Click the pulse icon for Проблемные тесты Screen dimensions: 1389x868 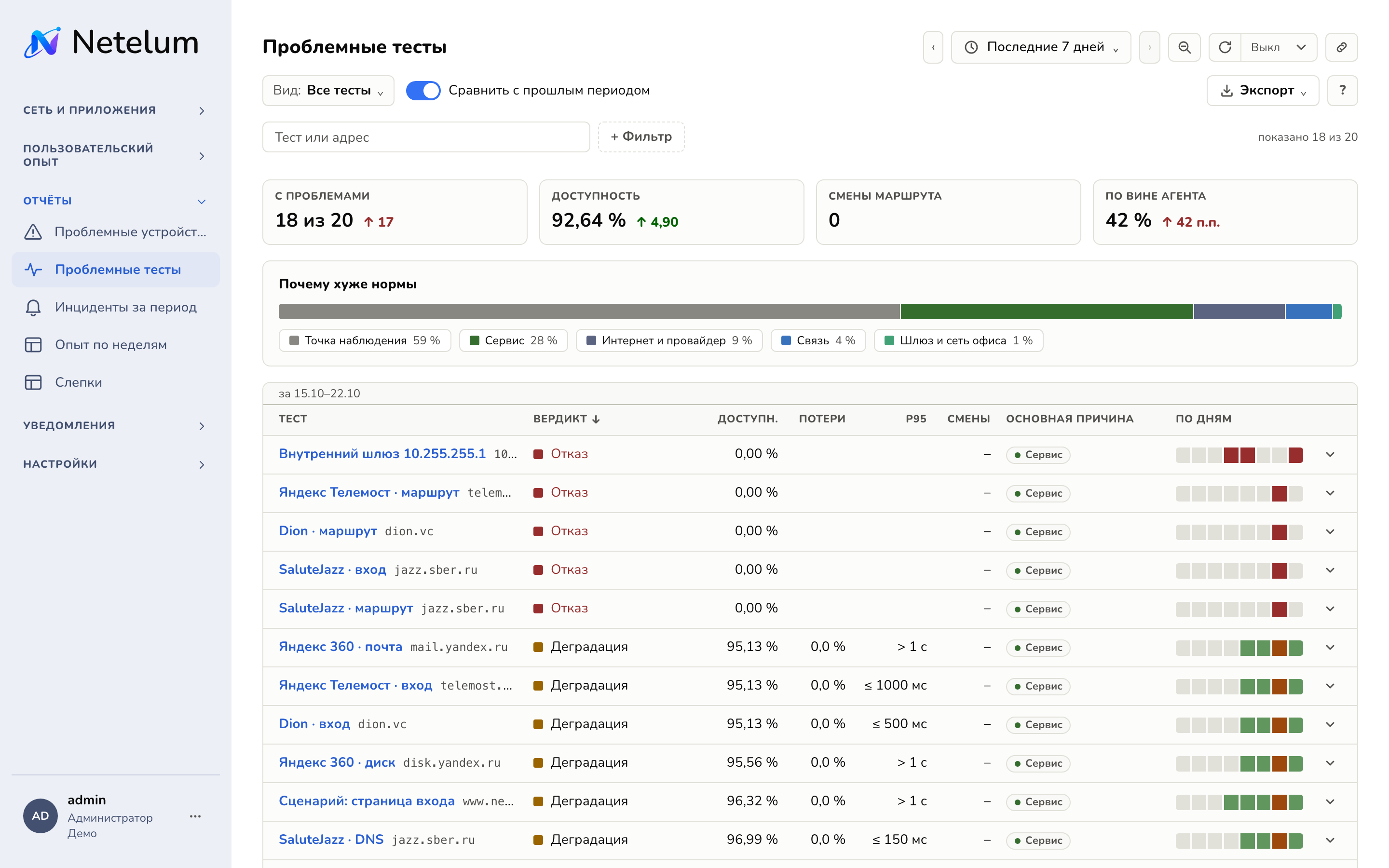coord(33,269)
